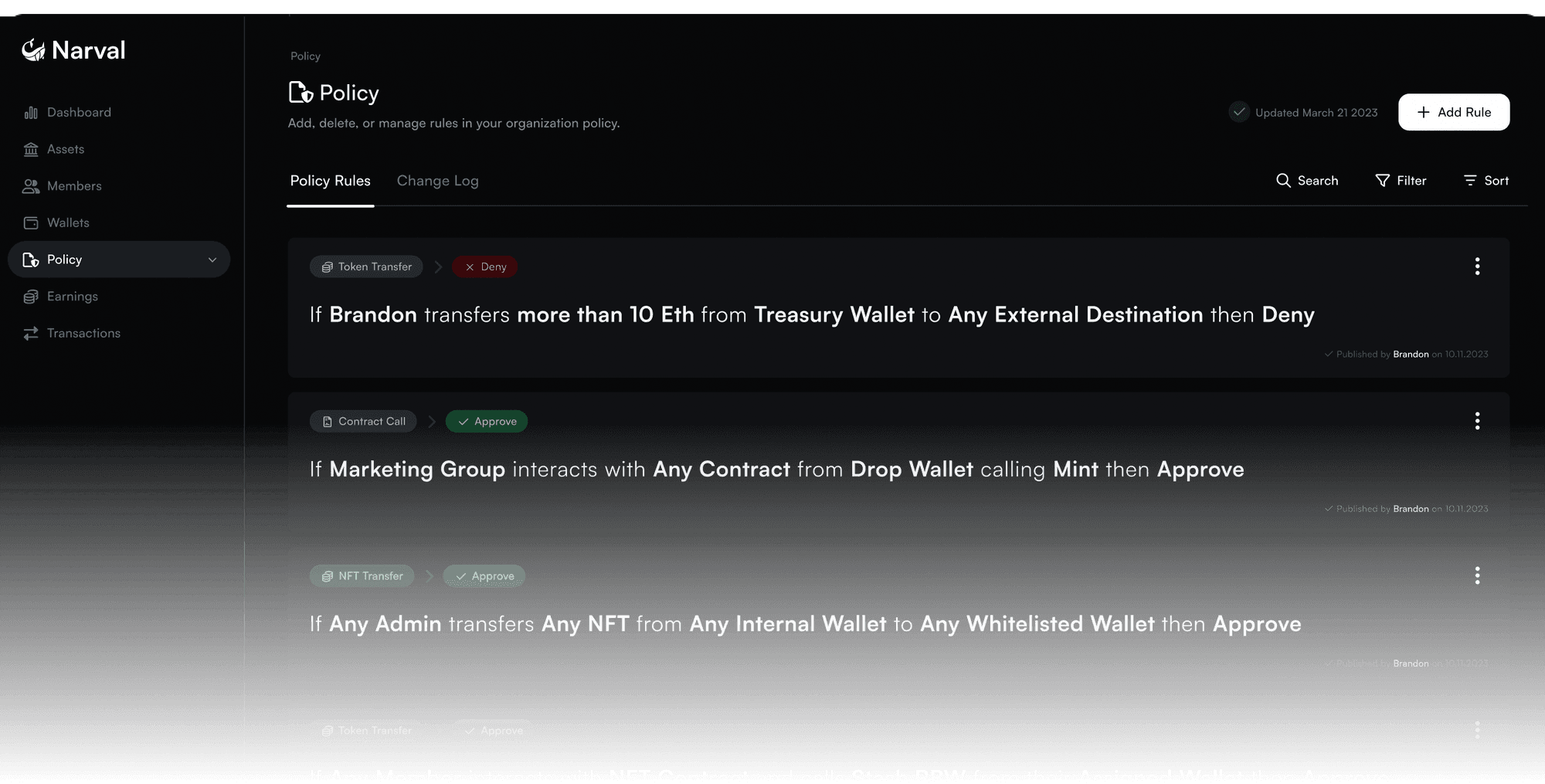Click the Narval logo
Screen dimensions: 1545x784
(x=73, y=50)
